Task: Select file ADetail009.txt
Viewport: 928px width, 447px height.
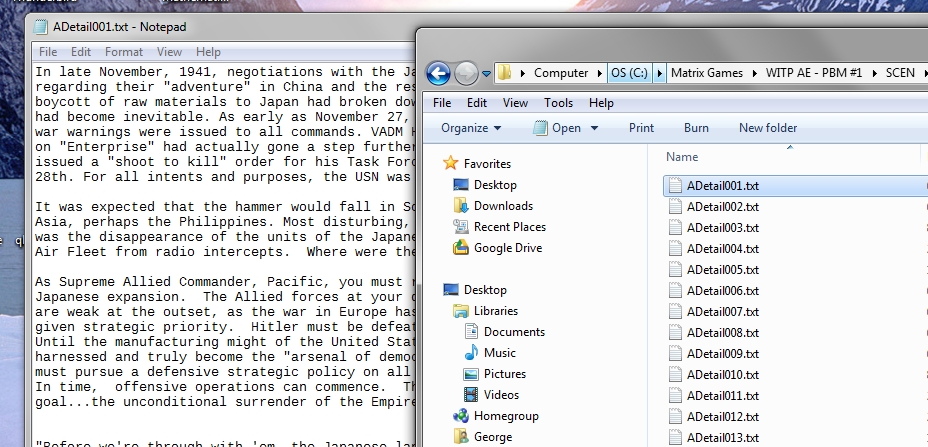Action: click(x=723, y=354)
